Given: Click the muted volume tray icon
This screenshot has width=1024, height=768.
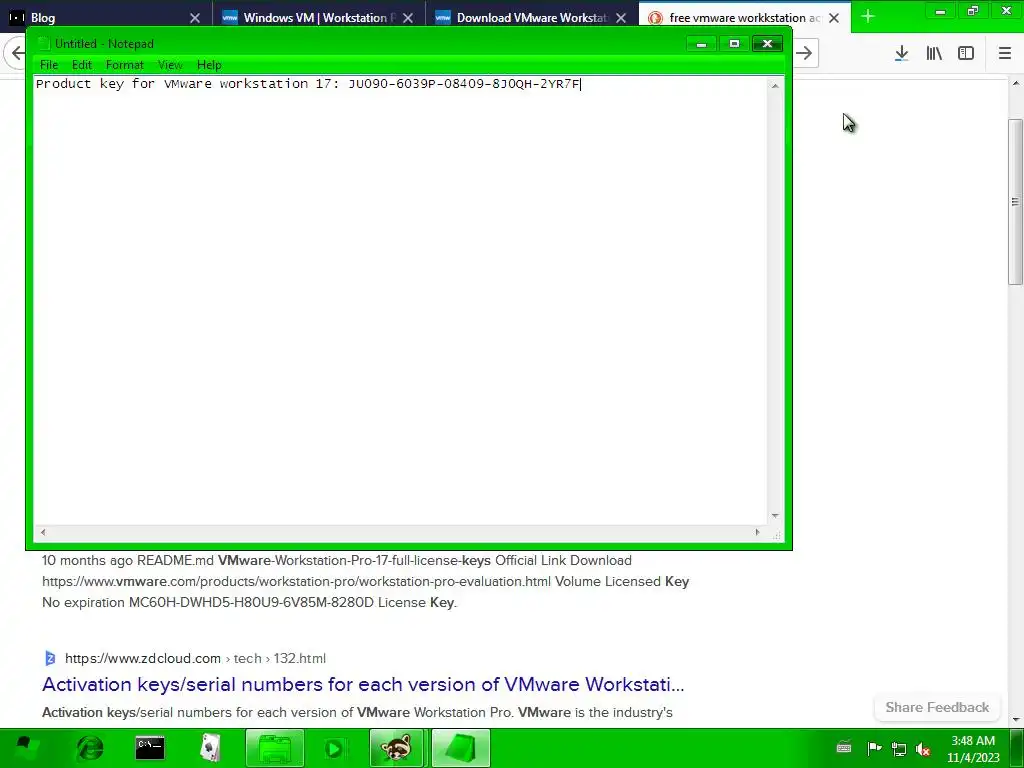Looking at the screenshot, I should pos(923,749).
